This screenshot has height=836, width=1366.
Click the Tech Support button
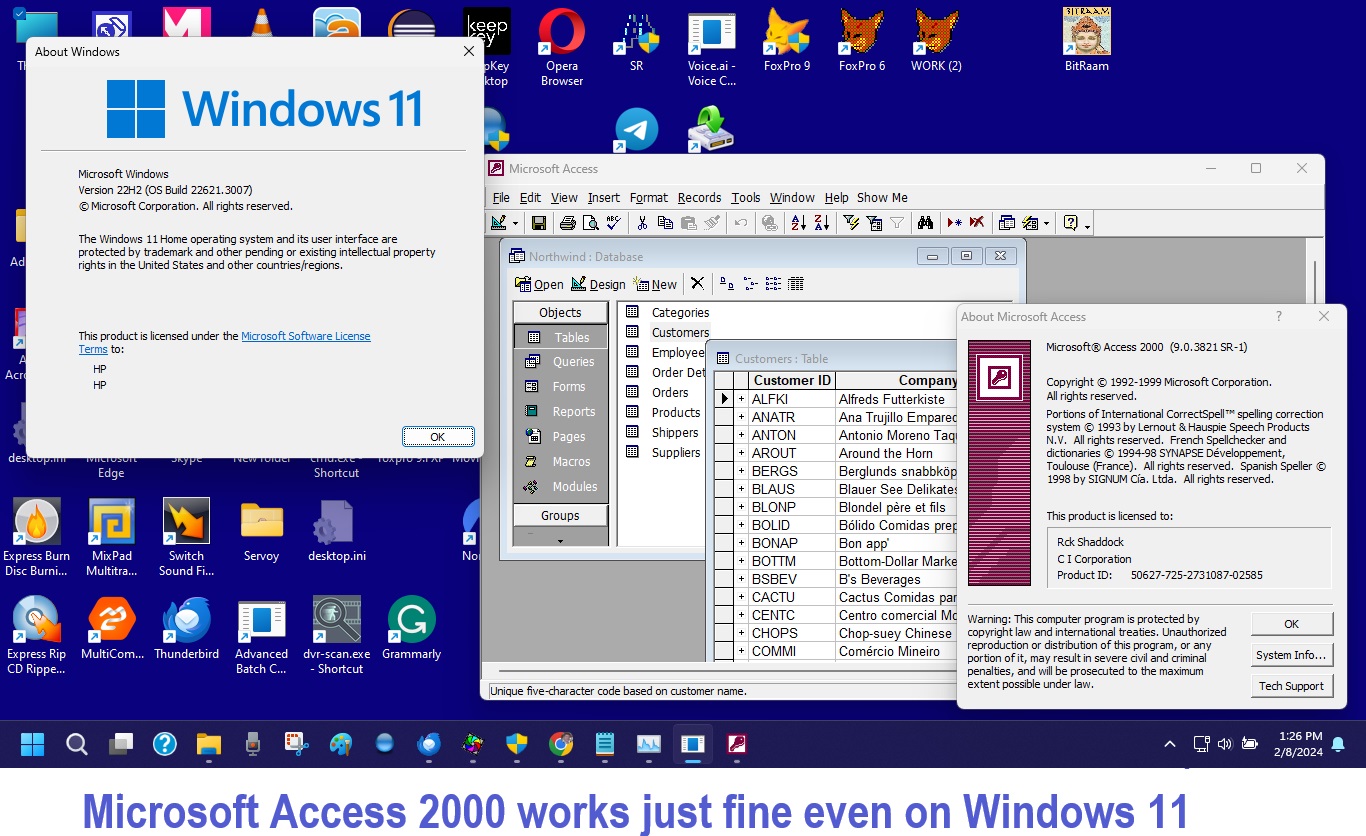pos(1291,686)
